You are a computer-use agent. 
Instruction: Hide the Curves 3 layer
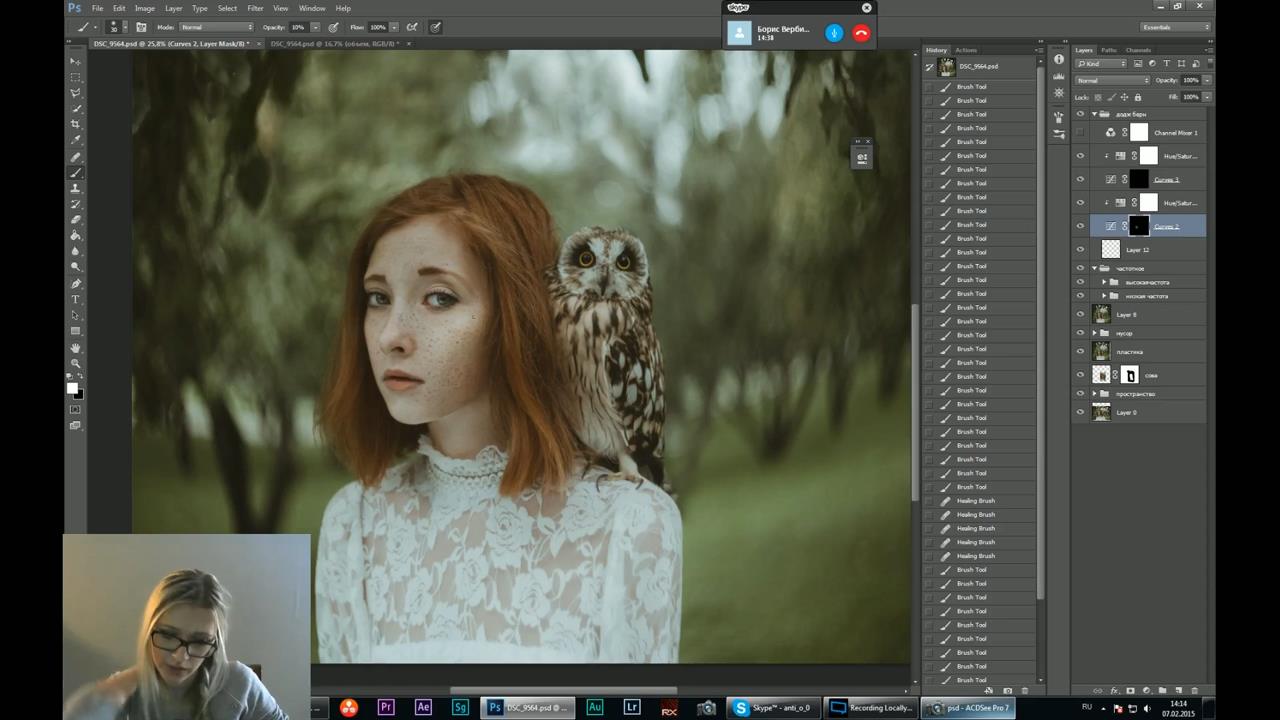point(1080,179)
